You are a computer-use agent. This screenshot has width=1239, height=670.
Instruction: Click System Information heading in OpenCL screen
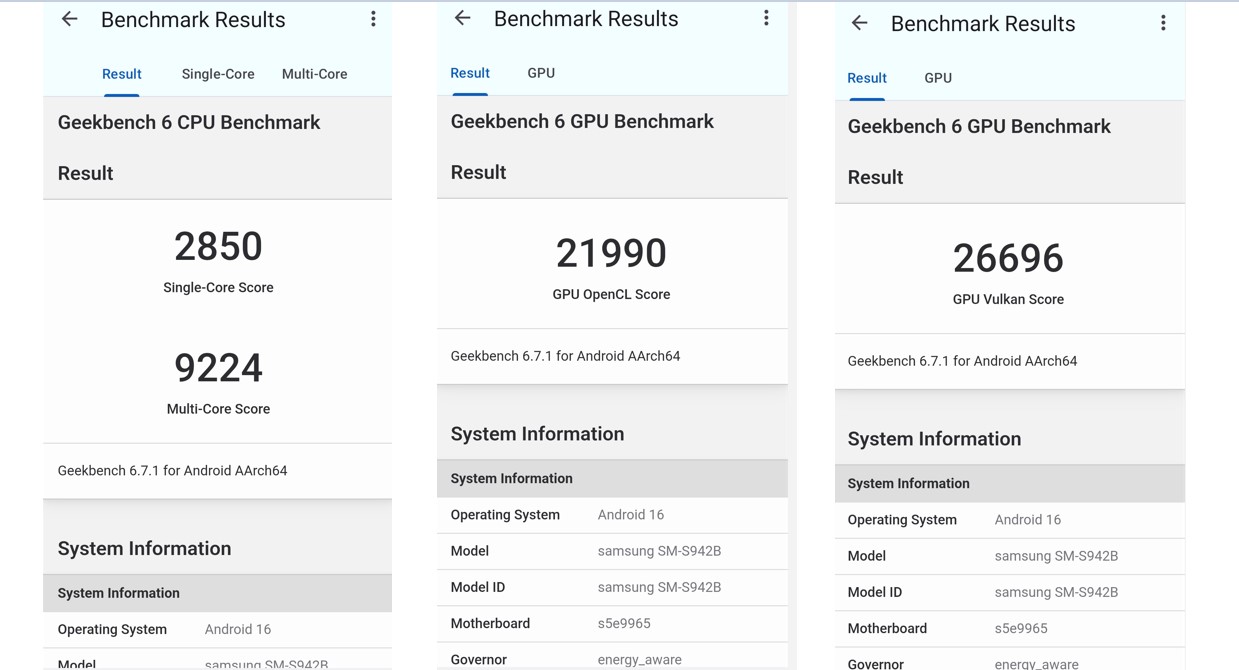537,434
